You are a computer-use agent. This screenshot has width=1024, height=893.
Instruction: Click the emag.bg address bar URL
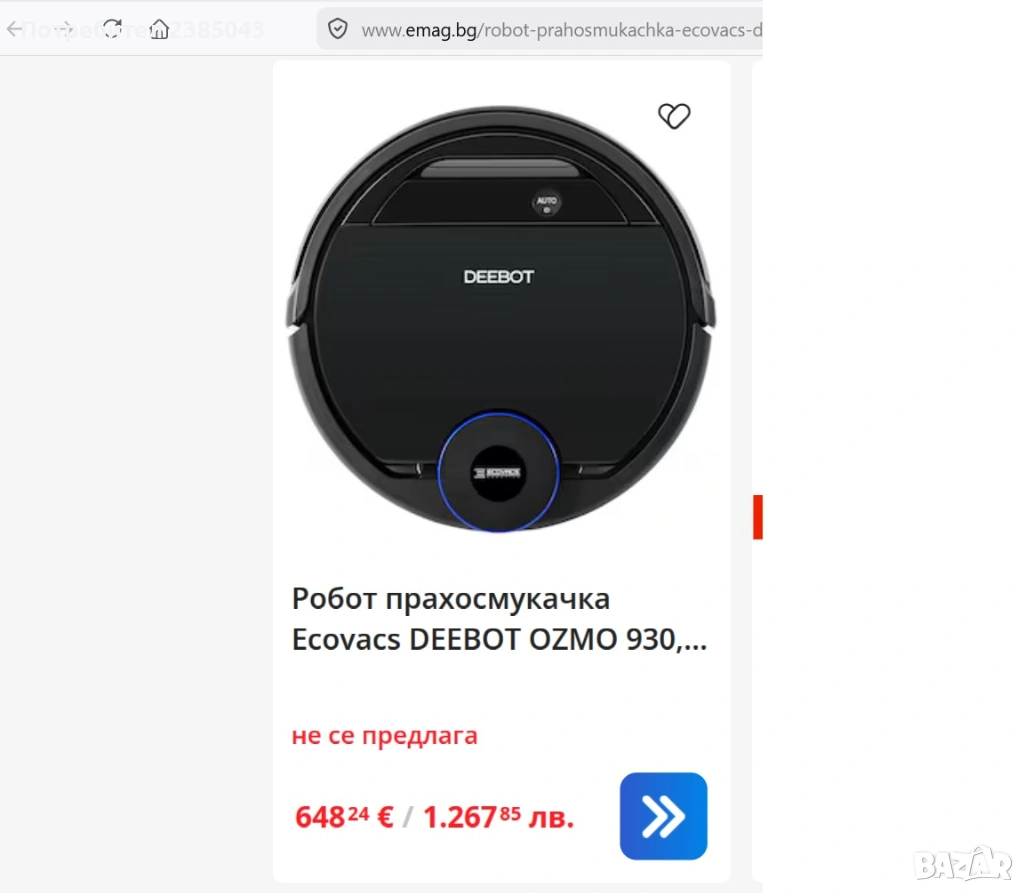[561, 30]
